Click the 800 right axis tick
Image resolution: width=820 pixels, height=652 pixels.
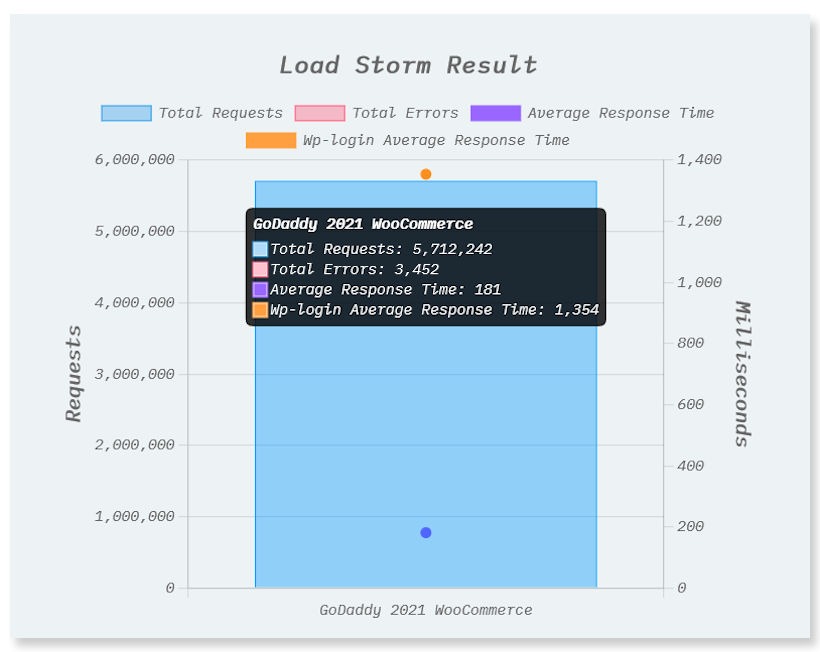(690, 343)
